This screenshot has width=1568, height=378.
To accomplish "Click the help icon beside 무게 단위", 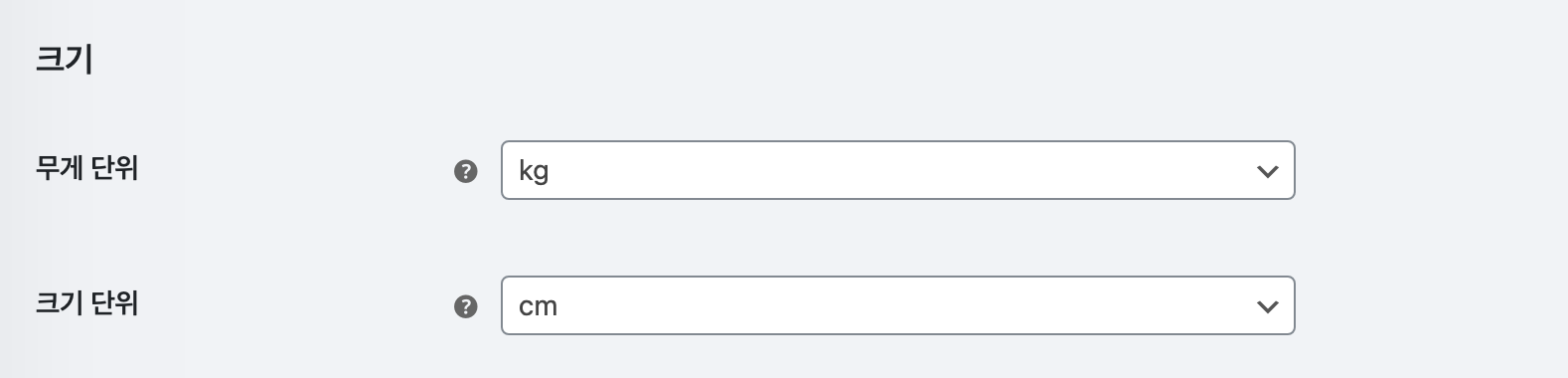I will coord(465,171).
